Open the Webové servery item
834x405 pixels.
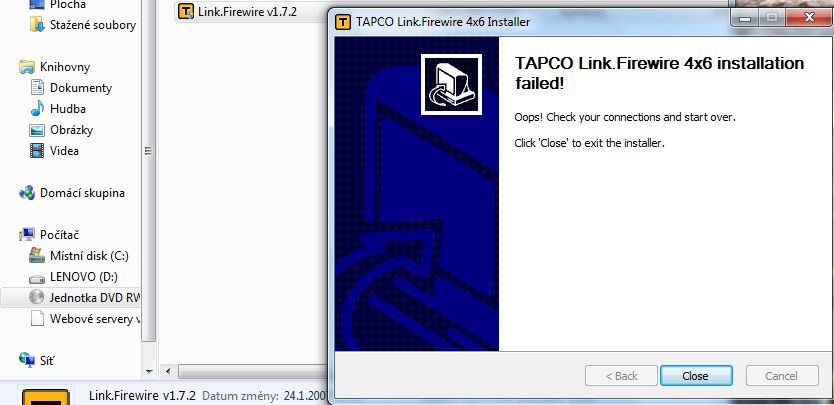pos(85,319)
